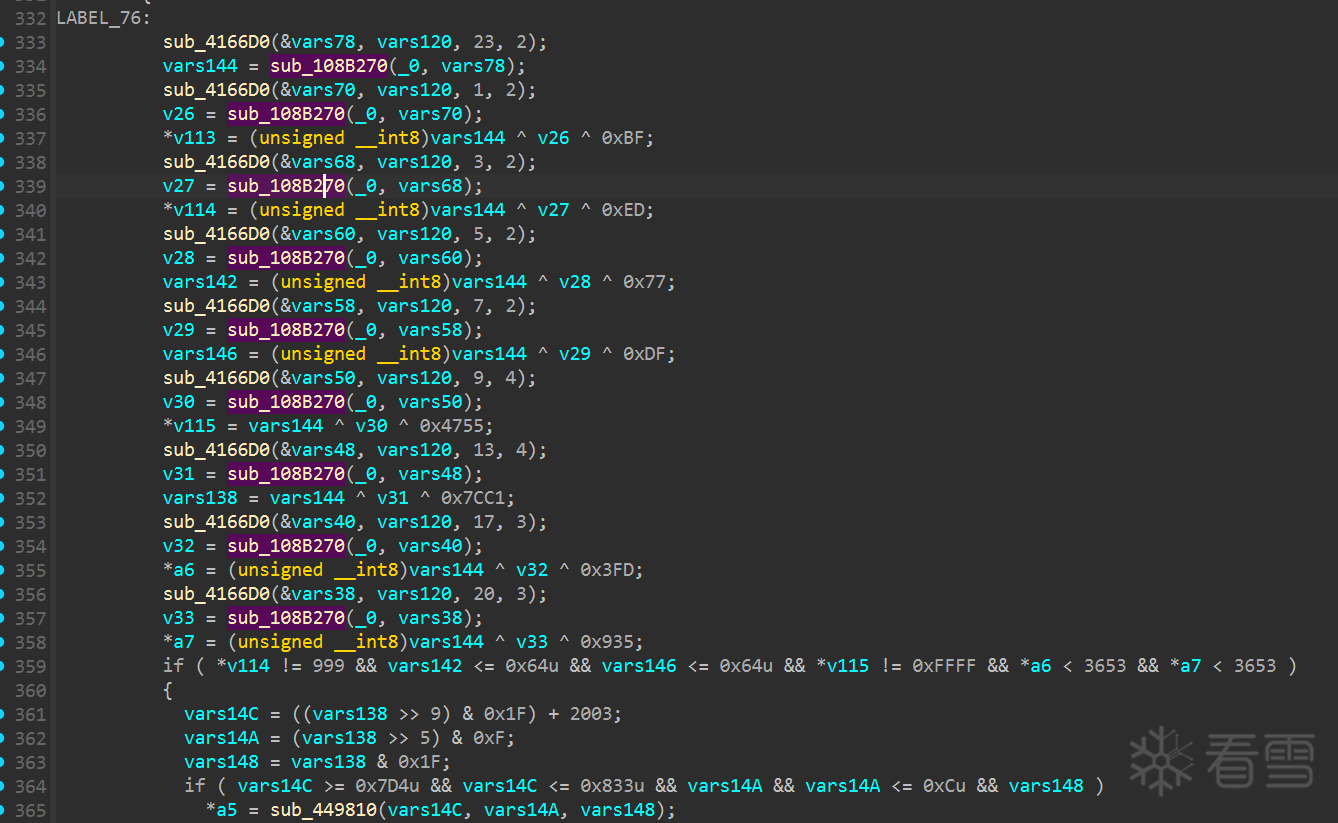Select constant 0xBF on line 337
The image size is (1338, 823).
[x=623, y=138]
